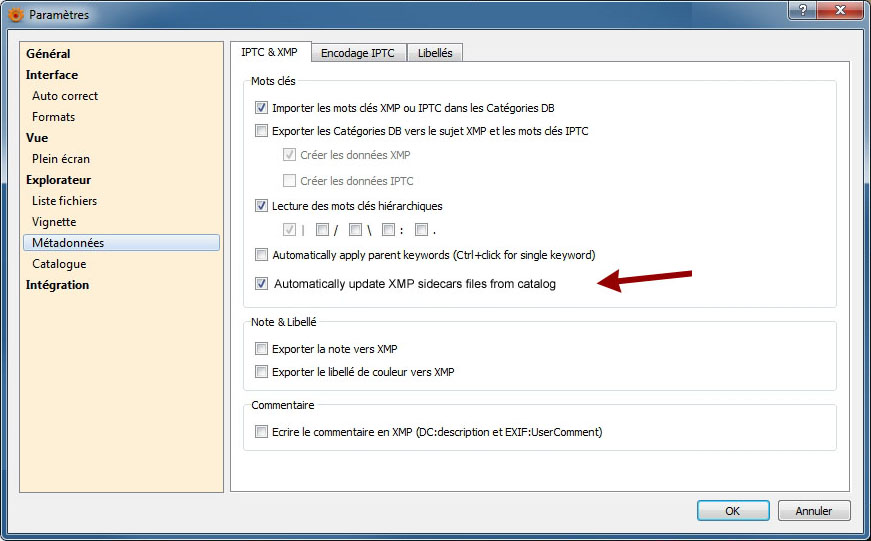This screenshot has width=871, height=541.
Task: Uncheck Importer les mots clés XMP ou IPTC
Action: pos(261,108)
